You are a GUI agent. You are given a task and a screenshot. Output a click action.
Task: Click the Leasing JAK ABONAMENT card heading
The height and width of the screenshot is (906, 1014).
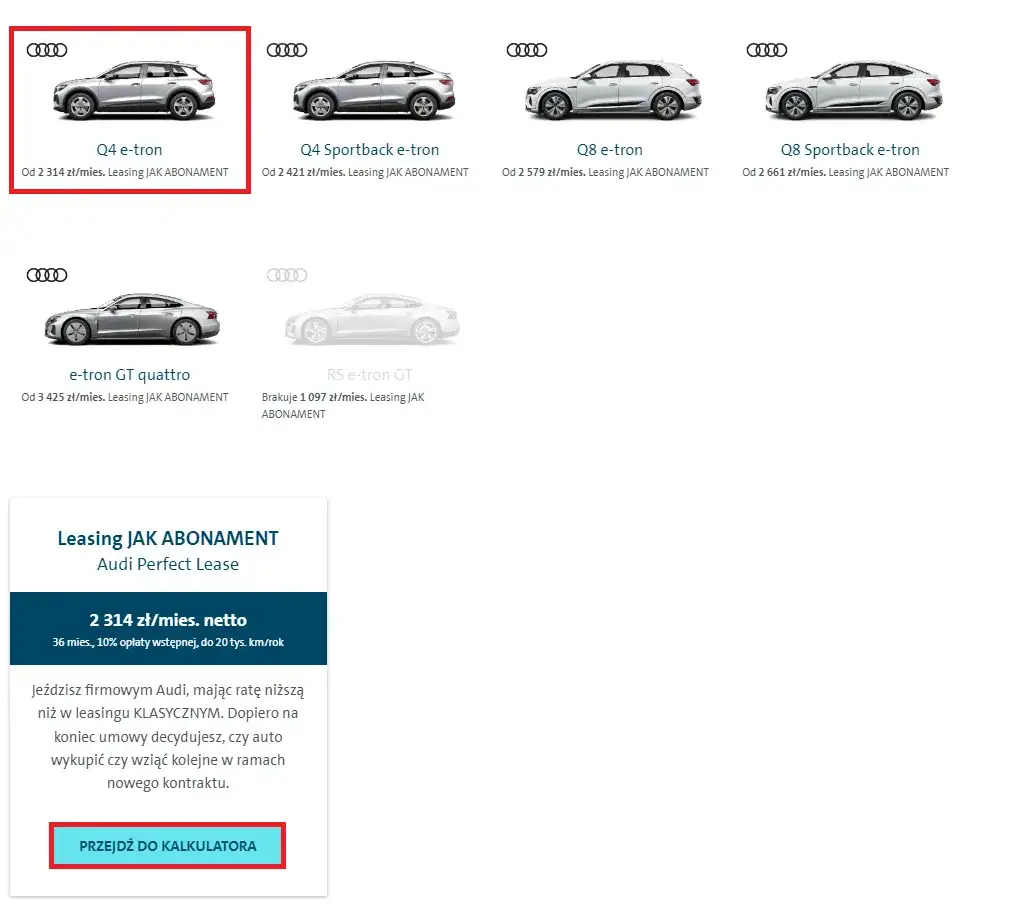[x=168, y=538]
